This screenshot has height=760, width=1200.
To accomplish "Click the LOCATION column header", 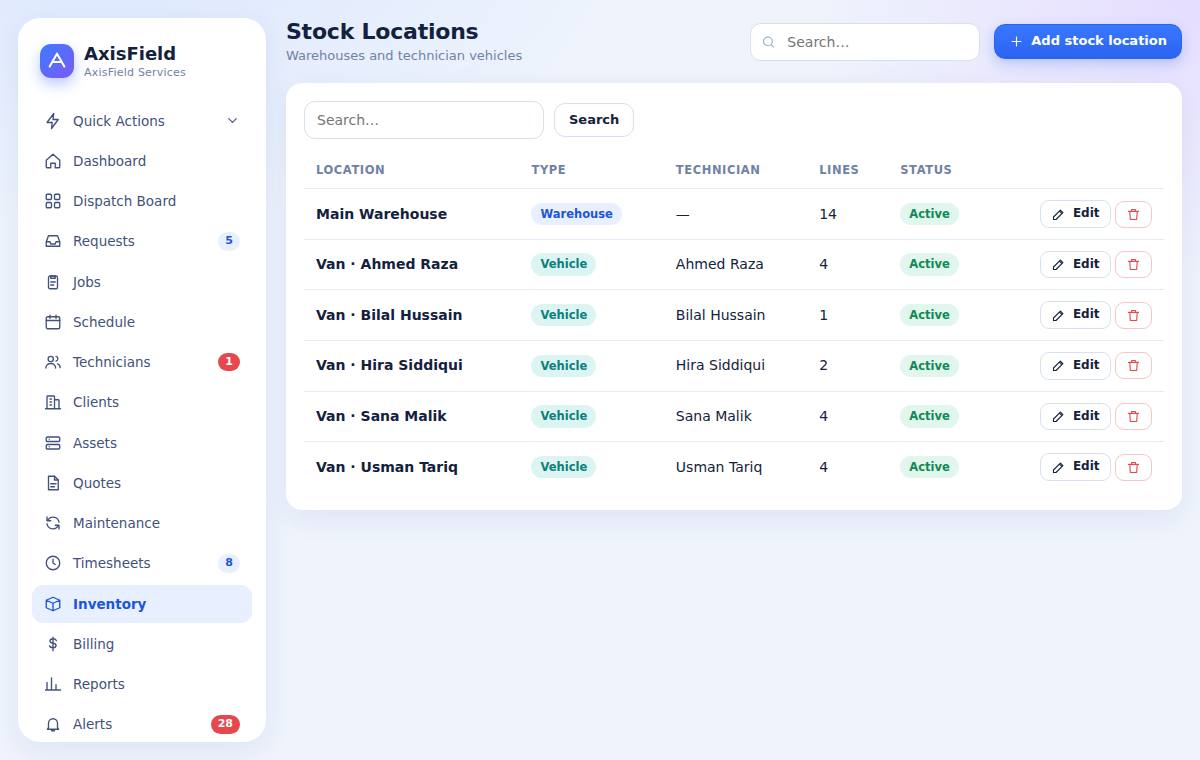I will [350, 170].
